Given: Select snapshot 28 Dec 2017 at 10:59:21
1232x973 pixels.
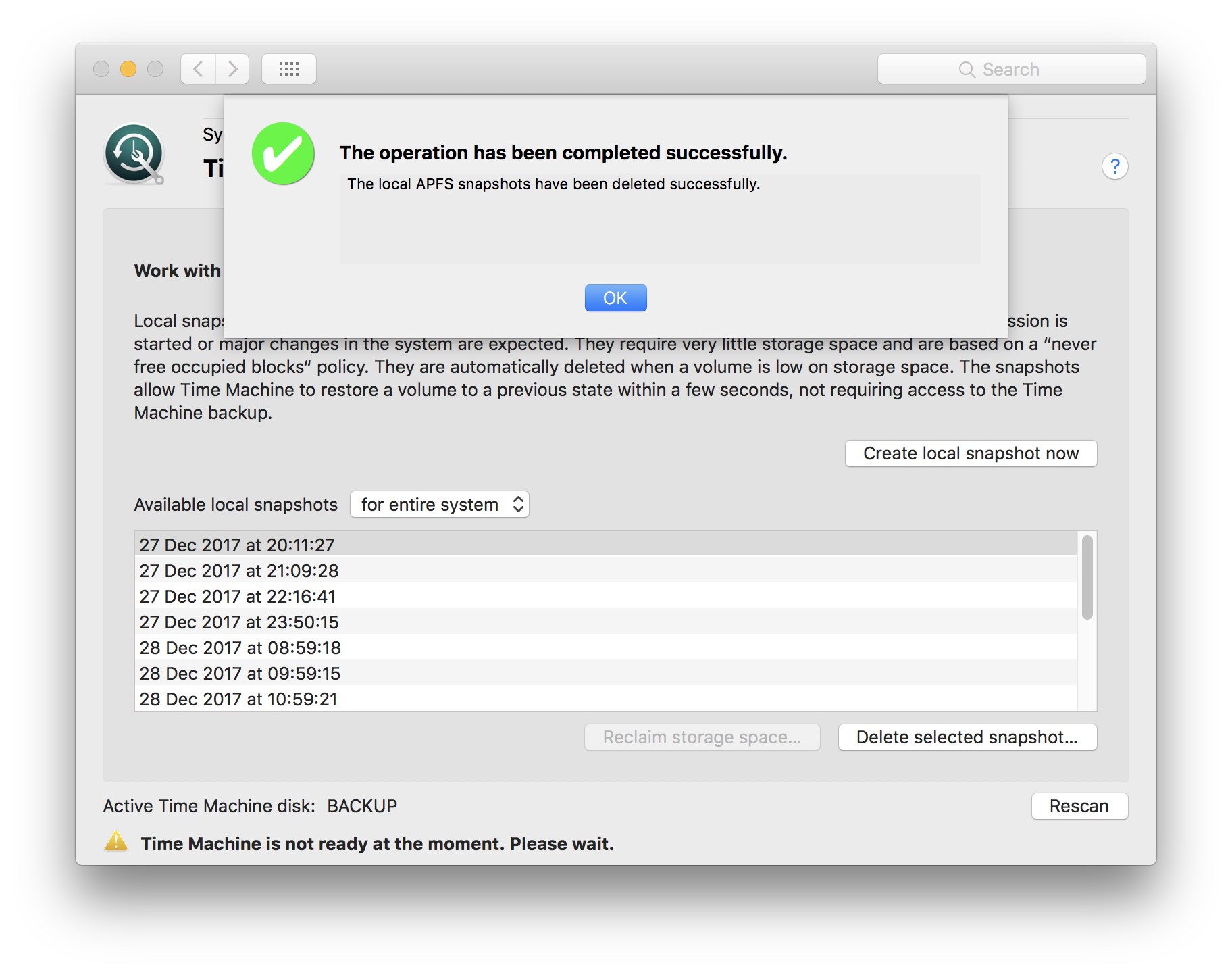Looking at the screenshot, I should [605, 698].
